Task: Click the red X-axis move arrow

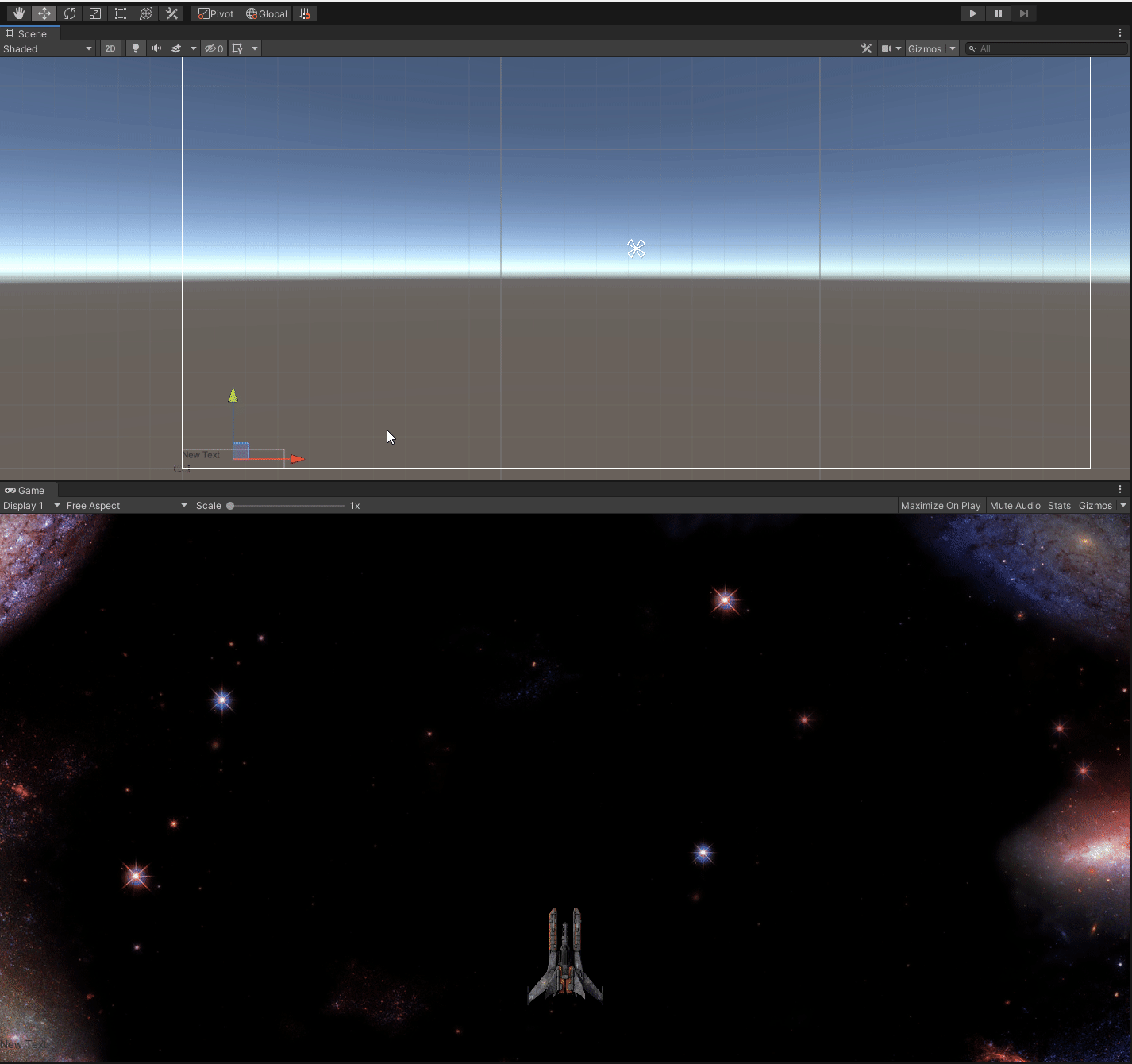Action: pos(296,458)
